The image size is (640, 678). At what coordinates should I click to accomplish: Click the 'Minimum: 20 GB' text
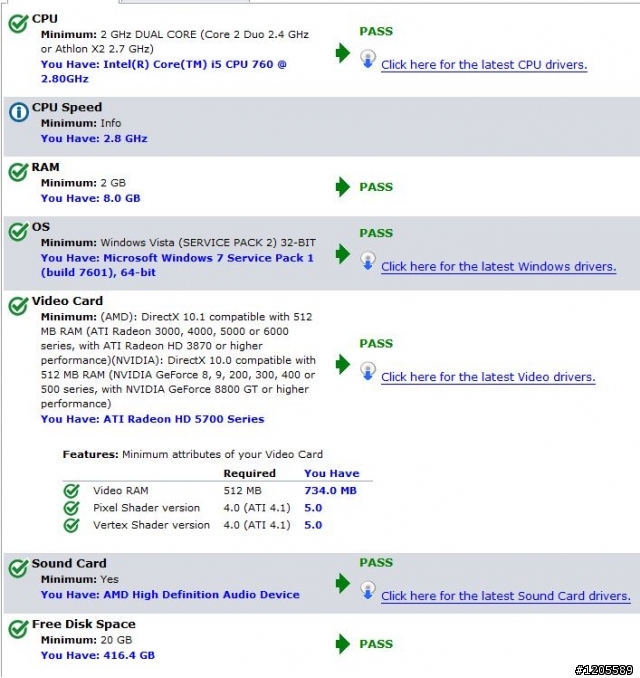[x=86, y=640]
